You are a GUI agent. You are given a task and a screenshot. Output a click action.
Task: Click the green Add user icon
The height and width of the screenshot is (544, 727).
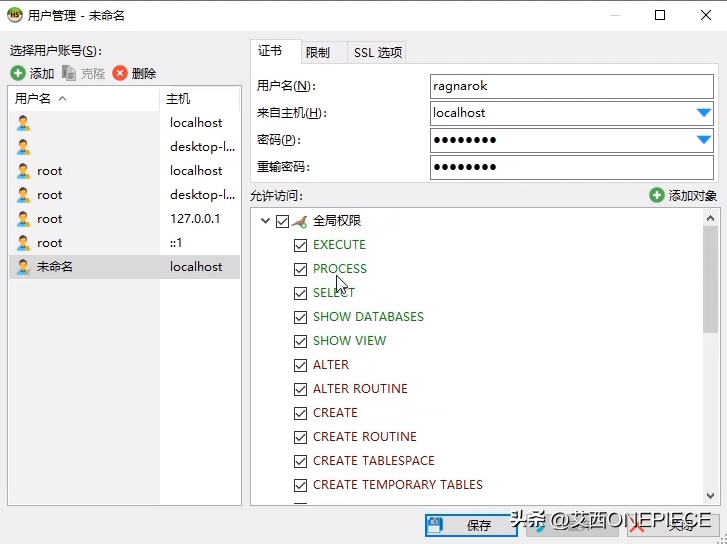point(18,73)
